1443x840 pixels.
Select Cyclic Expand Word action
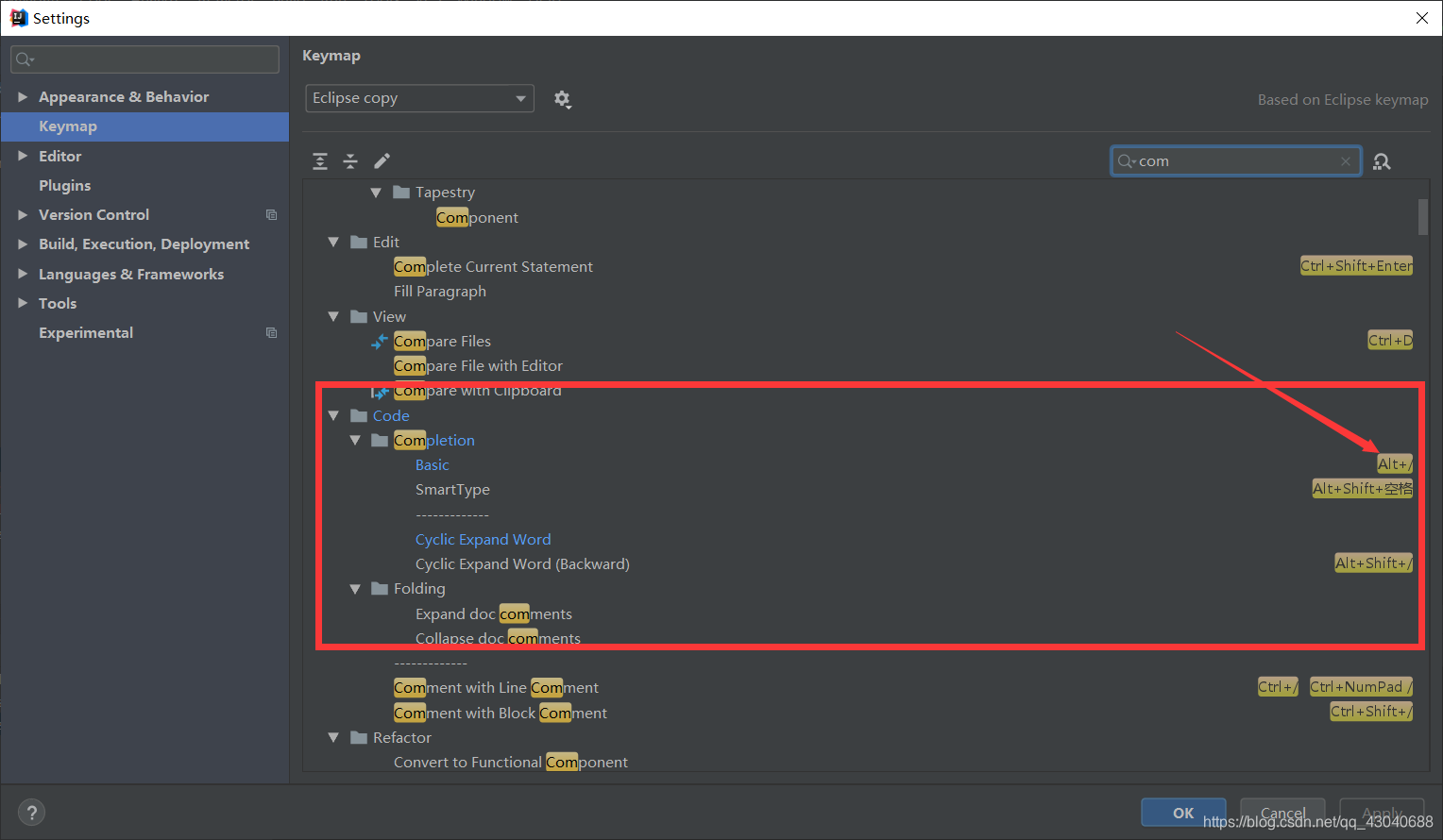[x=483, y=540]
